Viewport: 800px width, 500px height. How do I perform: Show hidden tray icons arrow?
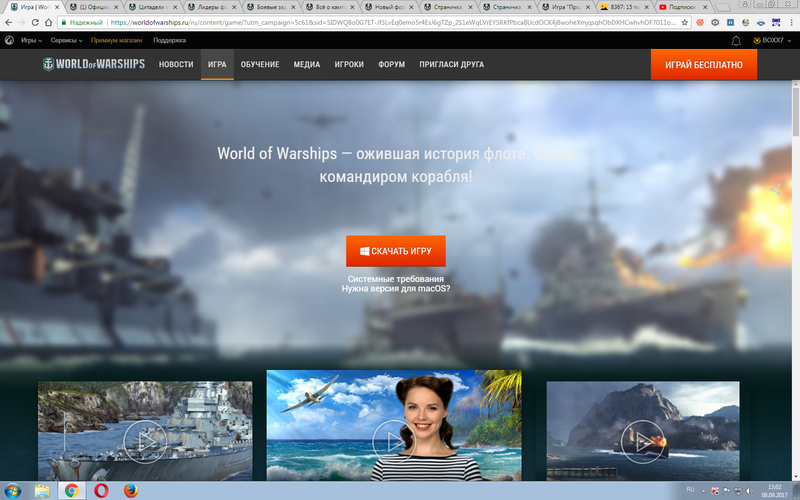point(704,491)
